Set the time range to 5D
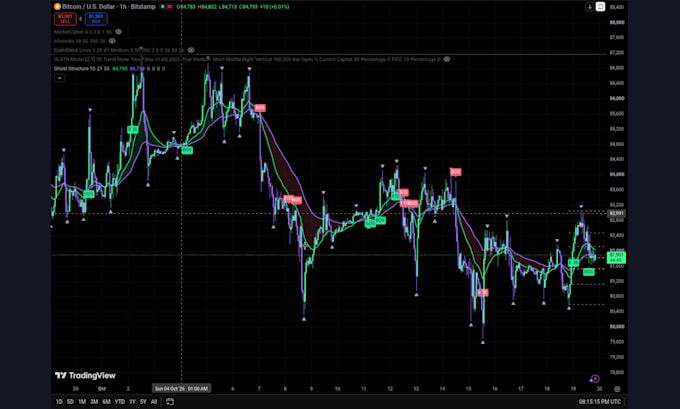The height and width of the screenshot is (409, 680). coord(70,402)
